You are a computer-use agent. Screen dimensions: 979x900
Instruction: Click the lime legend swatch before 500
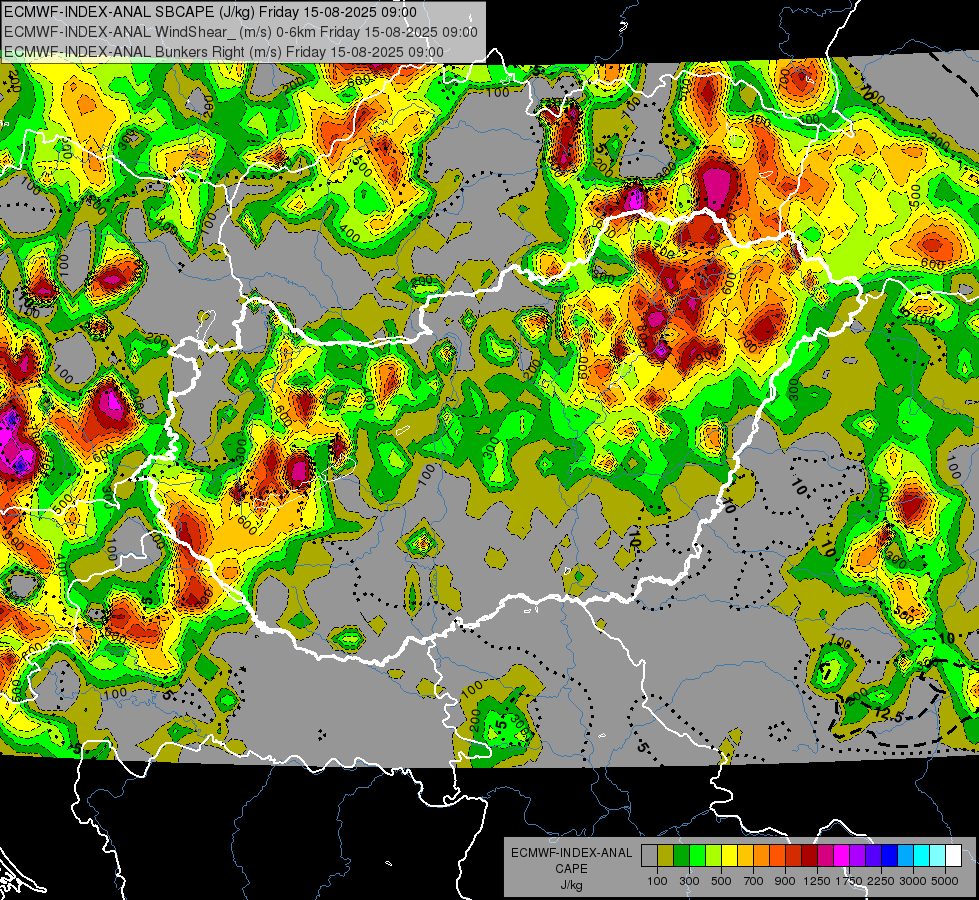714,856
